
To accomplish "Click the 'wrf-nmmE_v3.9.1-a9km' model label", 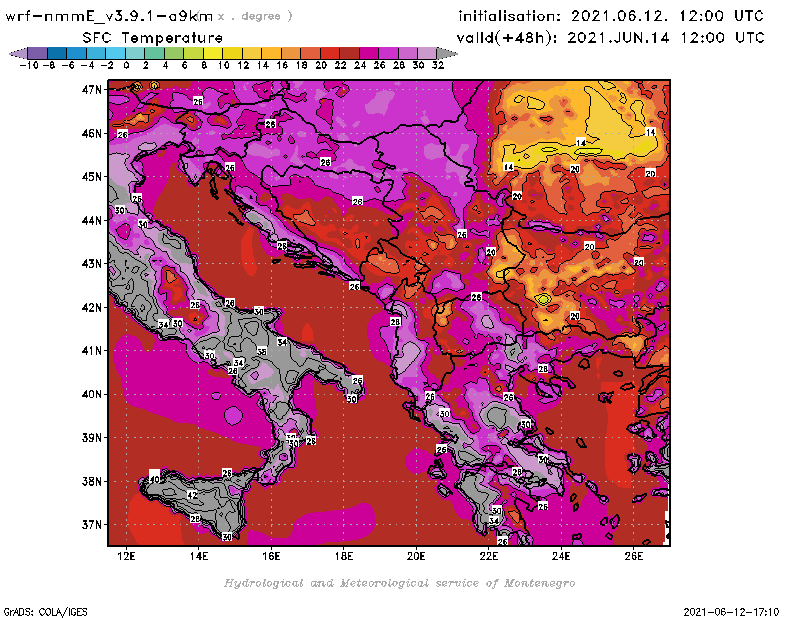I will pyautogui.click(x=109, y=16).
